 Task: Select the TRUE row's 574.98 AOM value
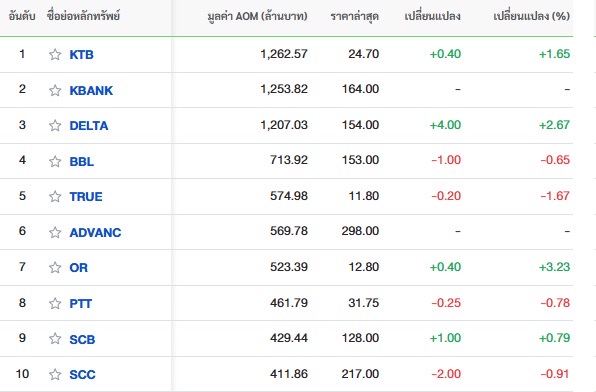click(289, 196)
